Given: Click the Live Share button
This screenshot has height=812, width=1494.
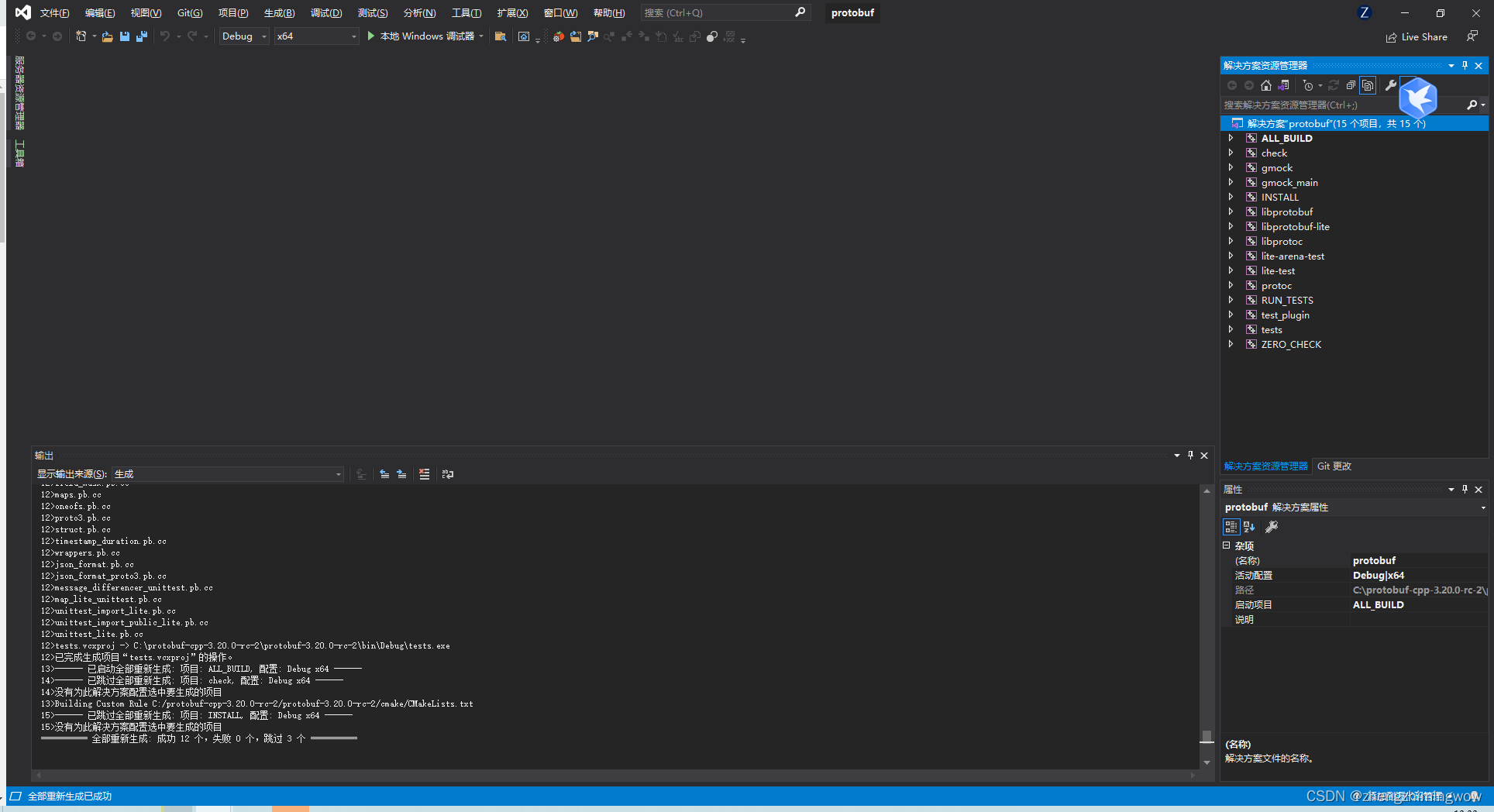Looking at the screenshot, I should [x=1417, y=36].
